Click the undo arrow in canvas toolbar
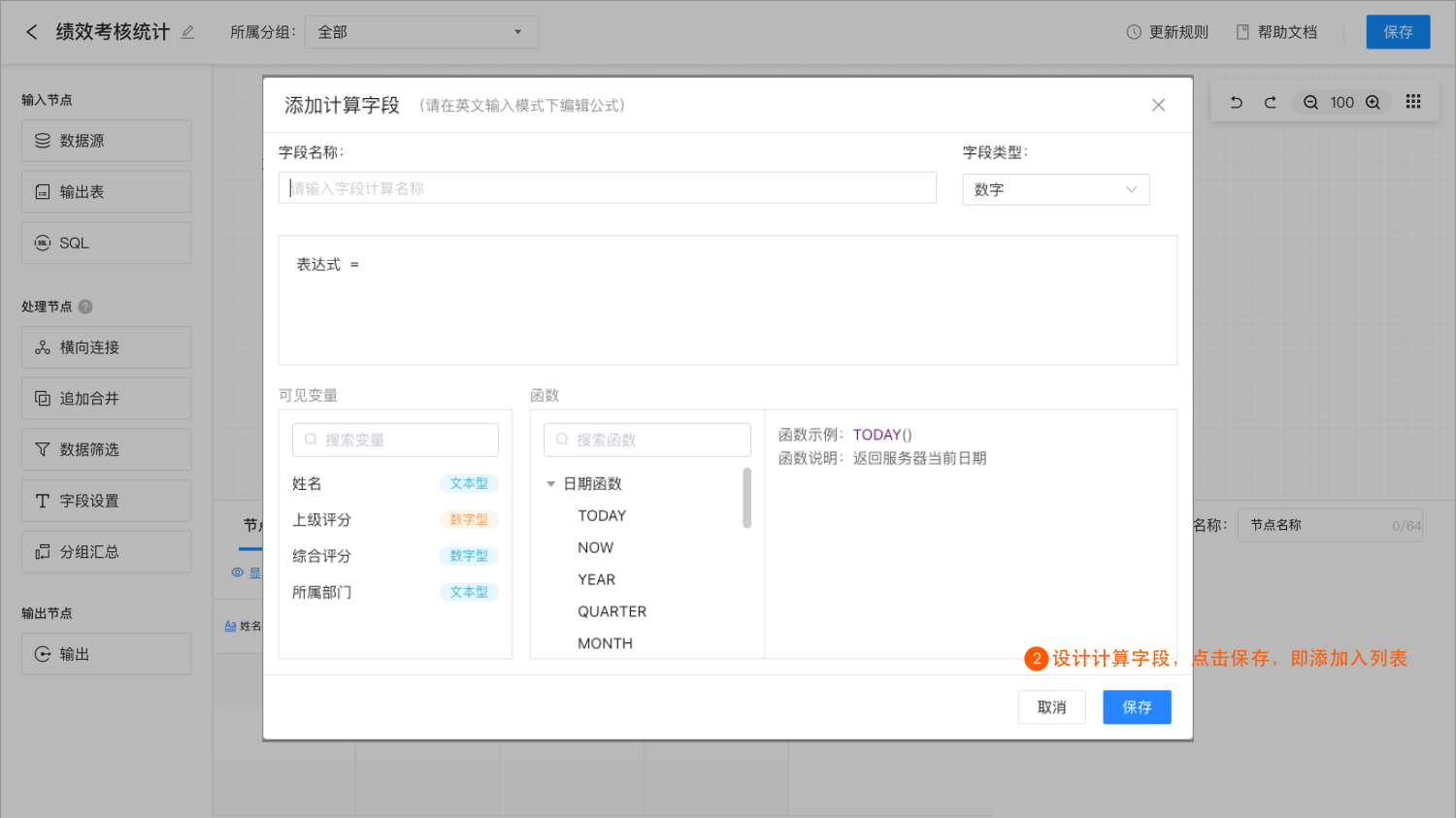1456x818 pixels. pyautogui.click(x=1237, y=102)
